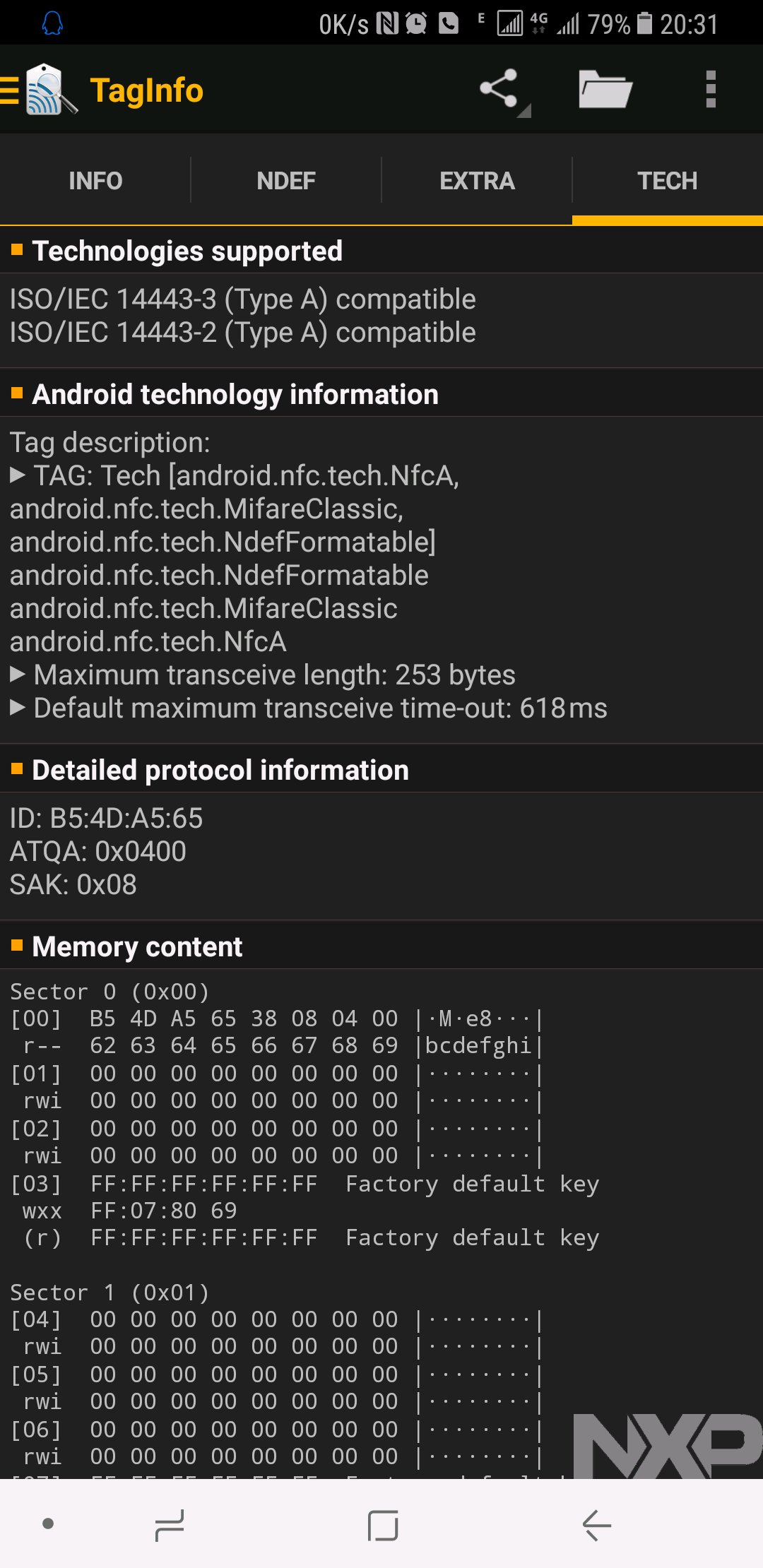Select the TECH tab
The height and width of the screenshot is (1568, 763).
(667, 181)
